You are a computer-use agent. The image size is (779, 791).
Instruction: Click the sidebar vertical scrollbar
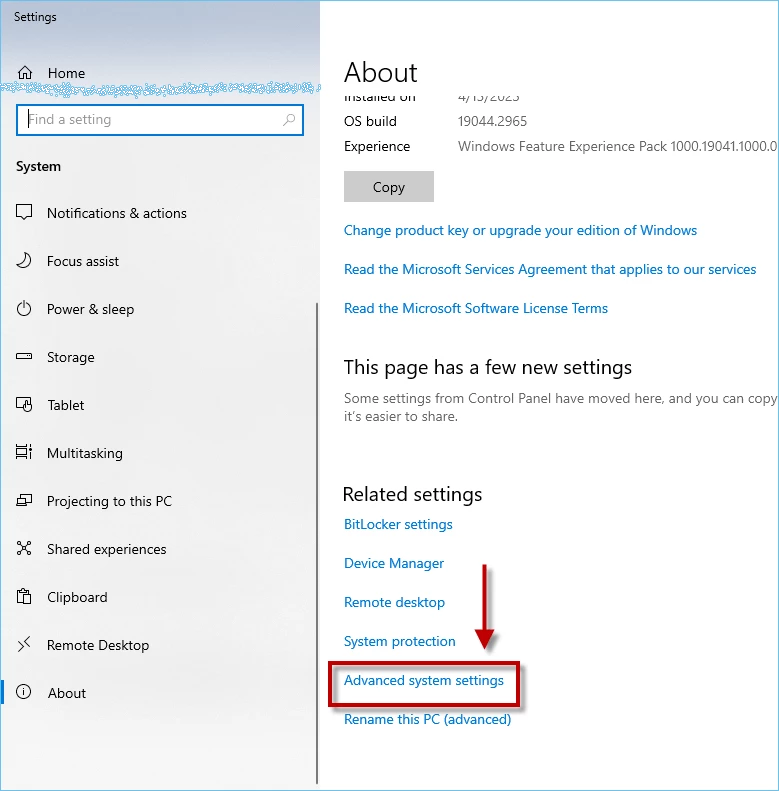(x=317, y=543)
